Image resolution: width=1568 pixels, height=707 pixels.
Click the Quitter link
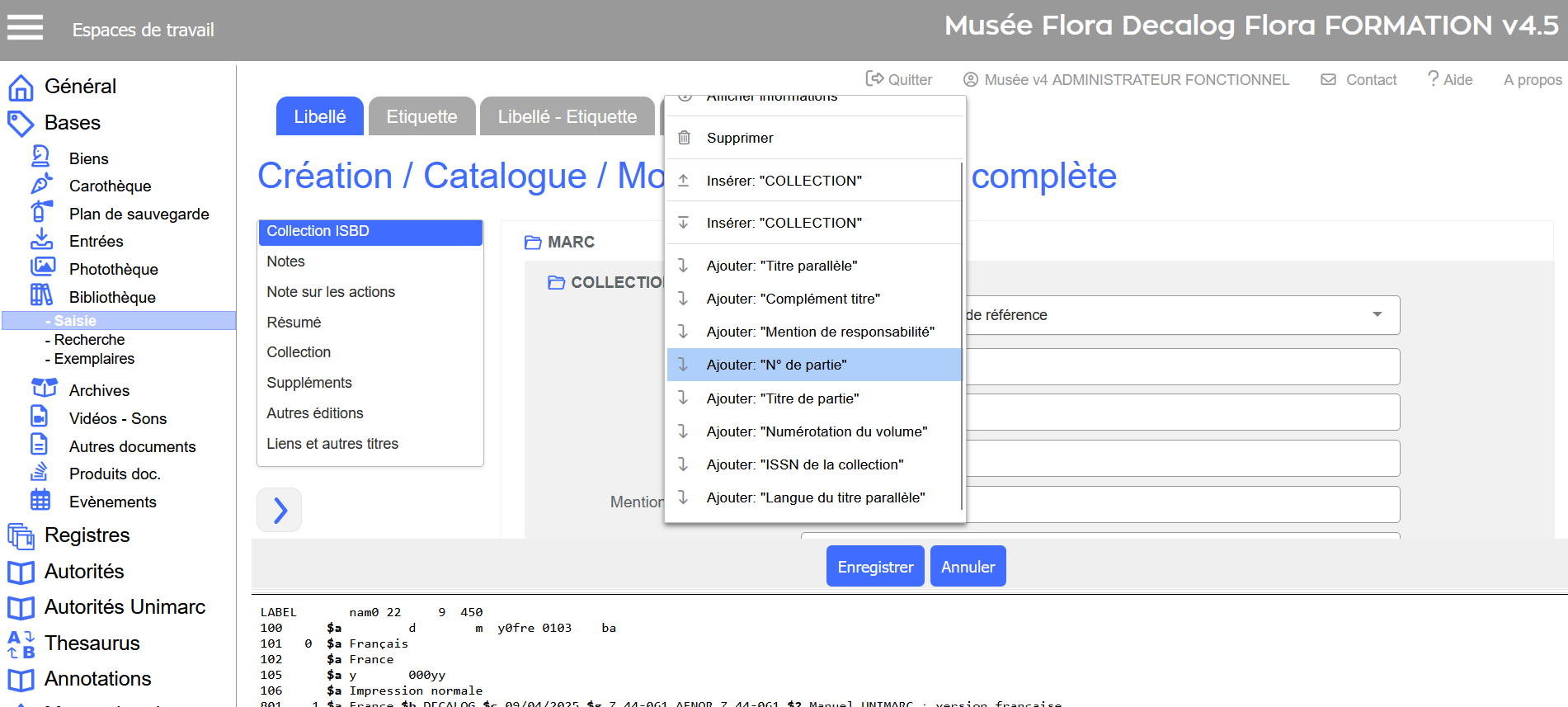[x=899, y=80]
